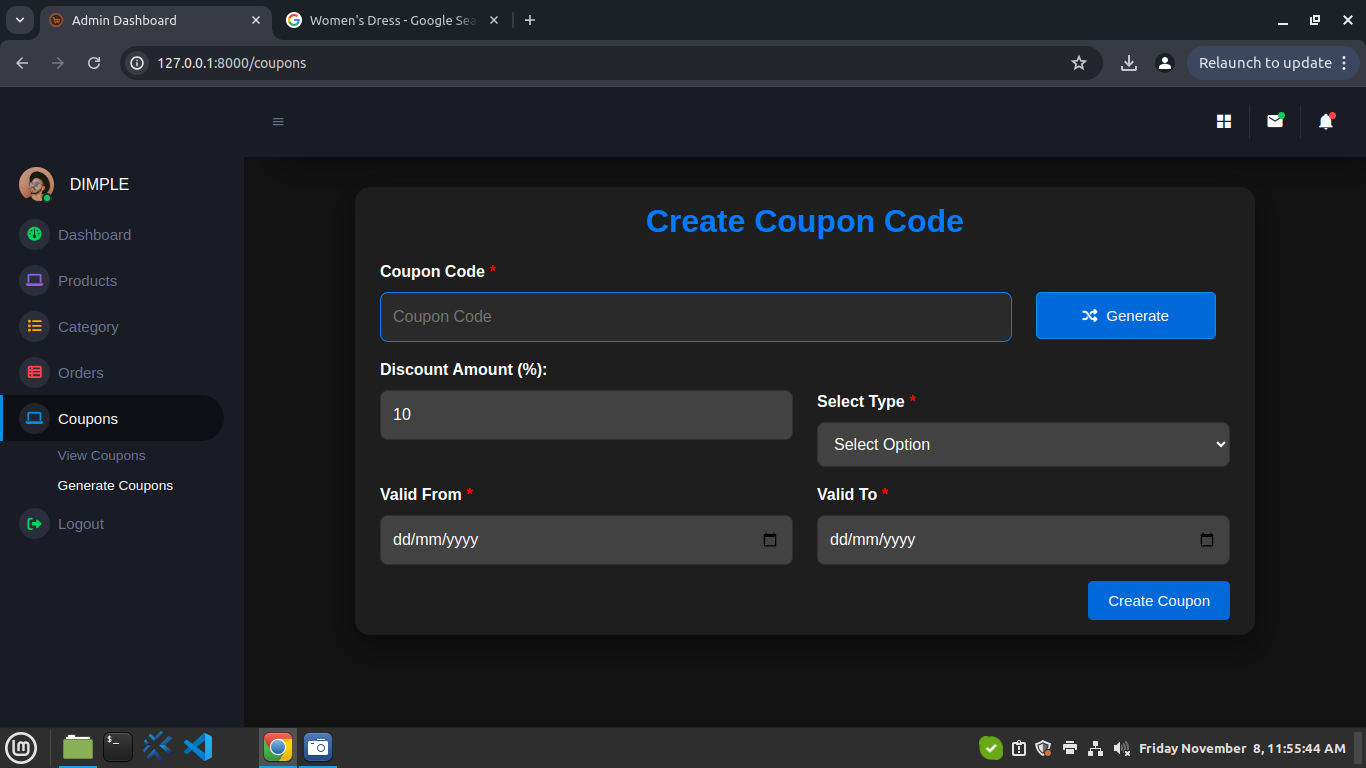Focus the Coupon Code input field
Screen dimensions: 1366x768
point(696,316)
